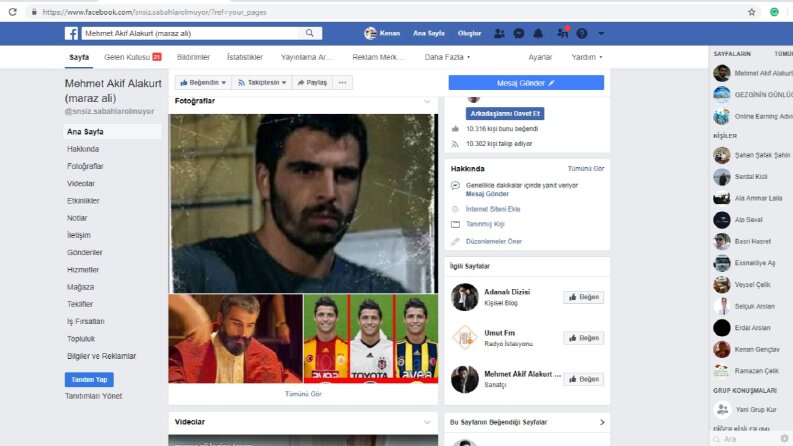The height and width of the screenshot is (446, 793).
Task: Click the Facebook search input field
Action: pos(192,33)
